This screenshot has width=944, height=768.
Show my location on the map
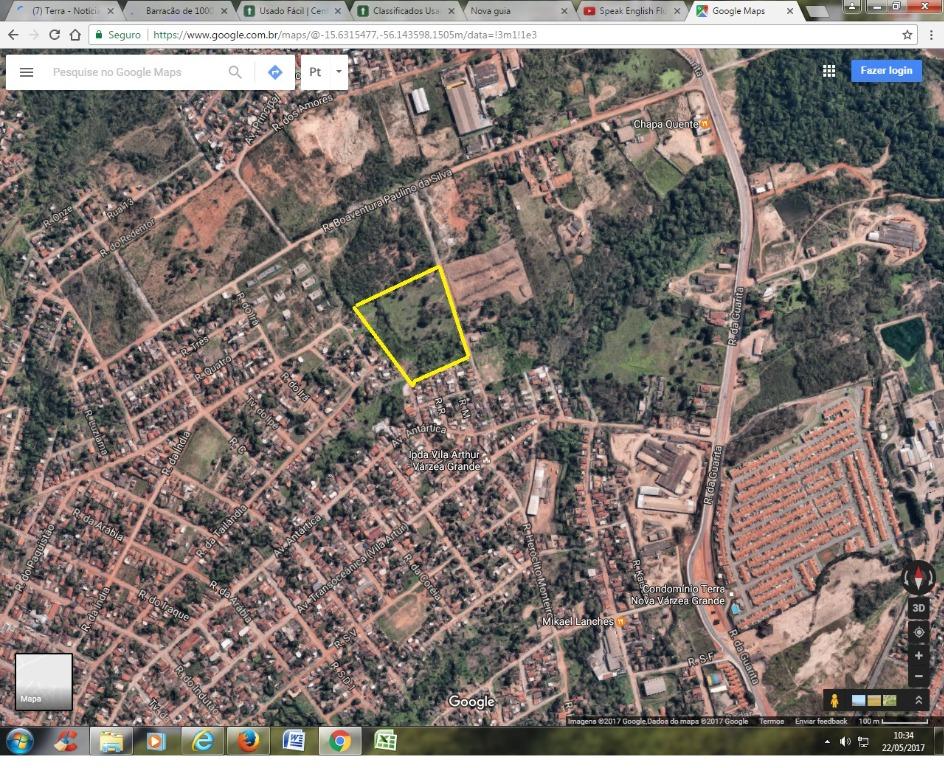(919, 632)
